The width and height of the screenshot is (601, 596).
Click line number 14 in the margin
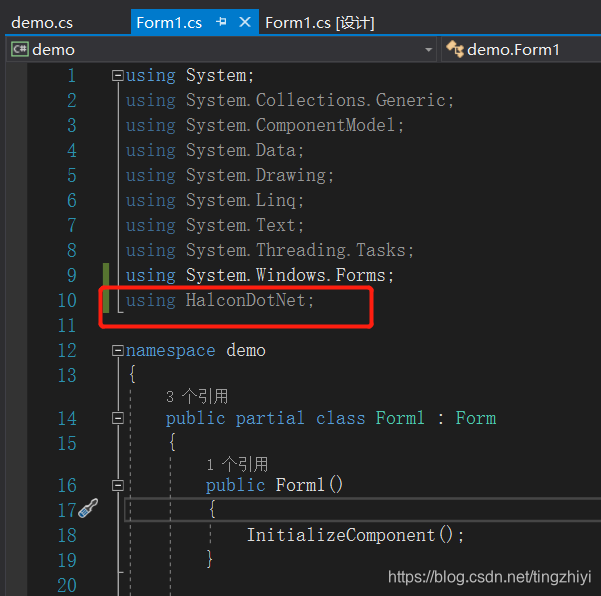point(67,418)
